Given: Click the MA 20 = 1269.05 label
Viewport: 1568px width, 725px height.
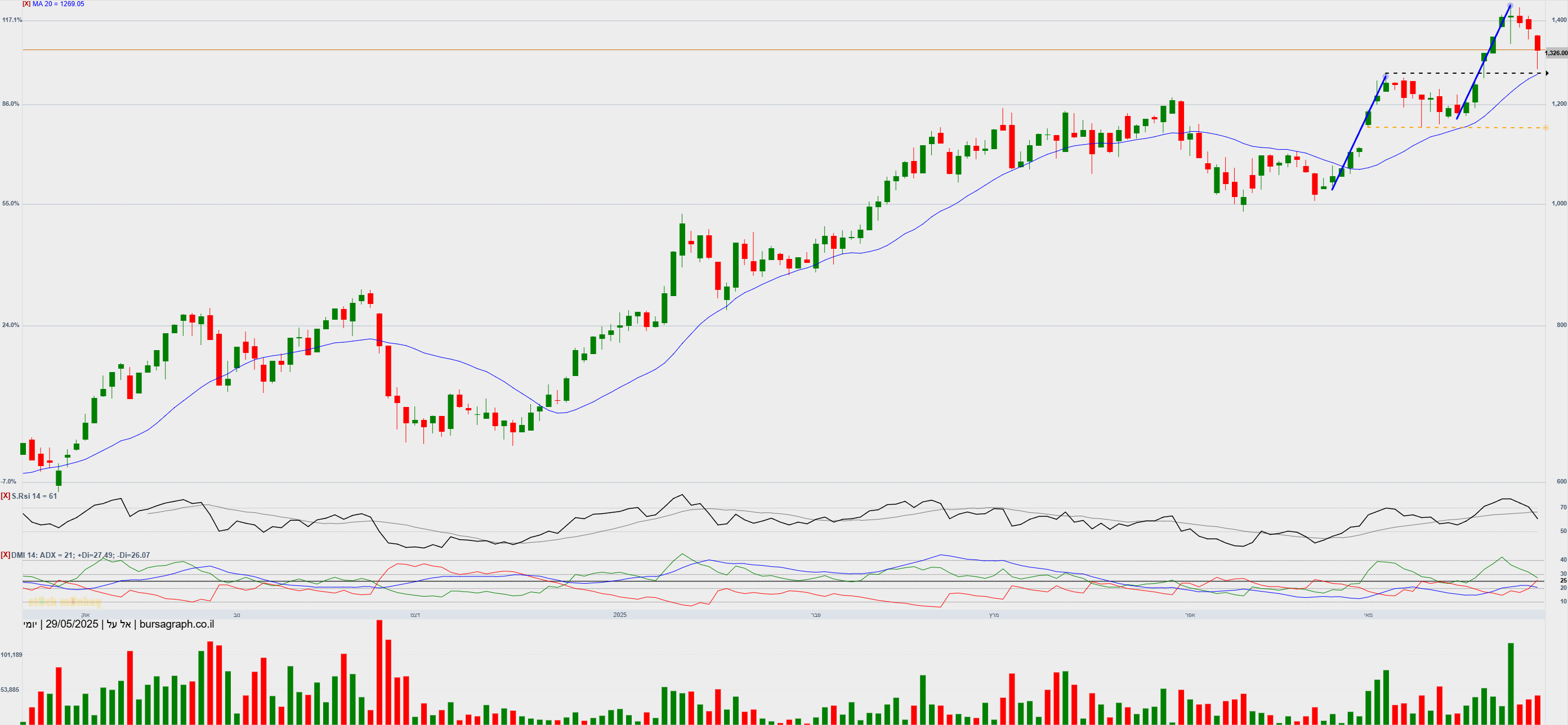Looking at the screenshot, I should tap(59, 3).
